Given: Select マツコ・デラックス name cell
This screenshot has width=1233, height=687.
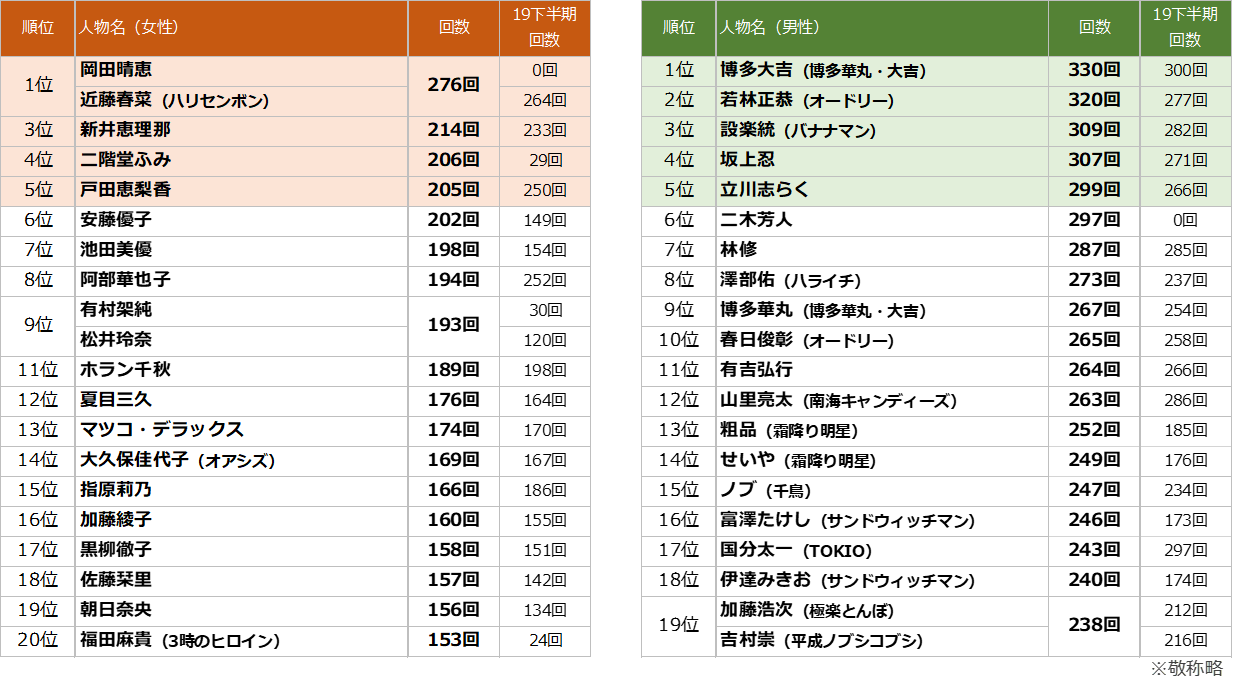Looking at the screenshot, I should pos(162,430).
